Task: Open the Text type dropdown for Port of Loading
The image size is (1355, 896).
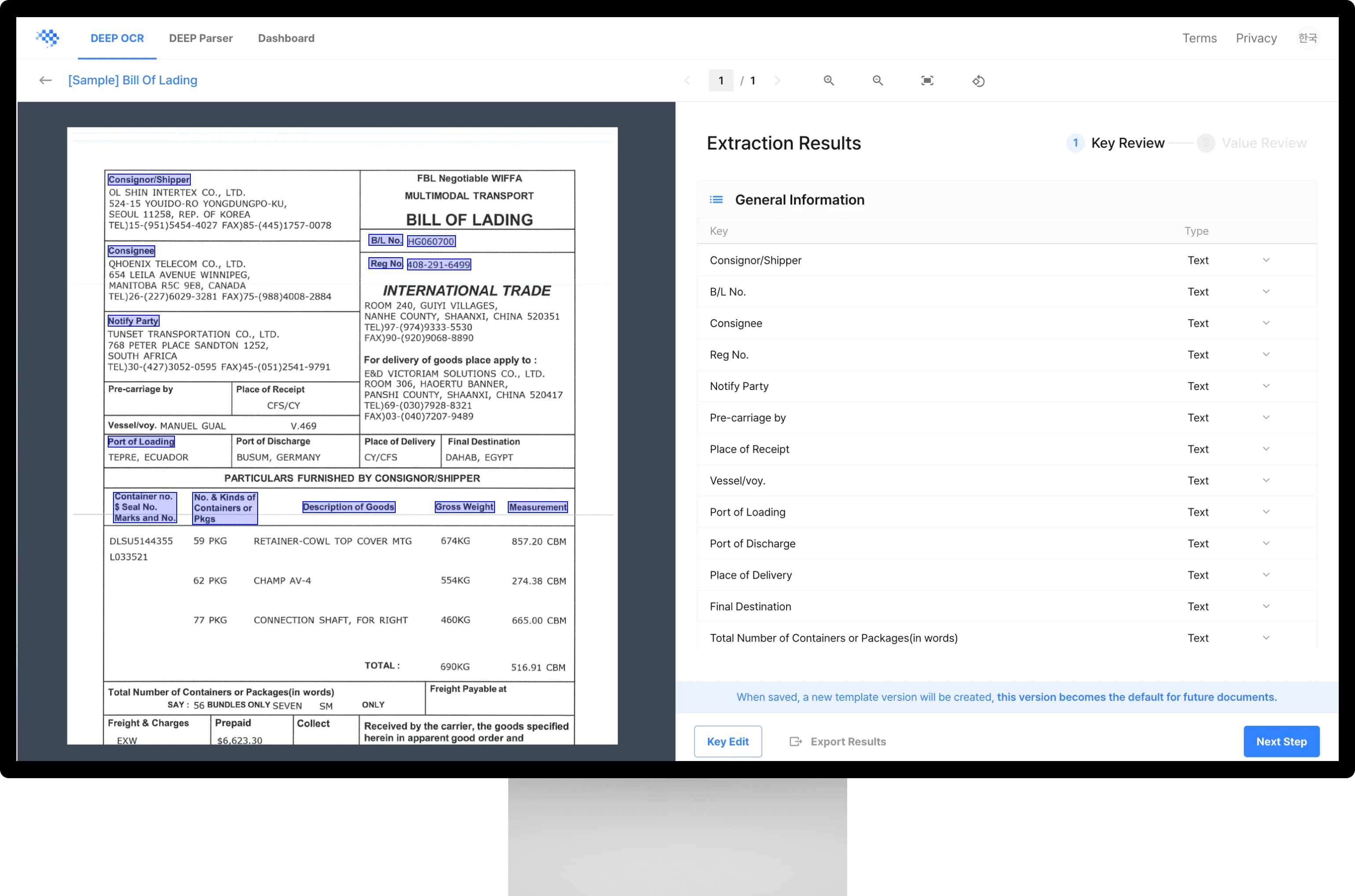Action: (1267, 511)
